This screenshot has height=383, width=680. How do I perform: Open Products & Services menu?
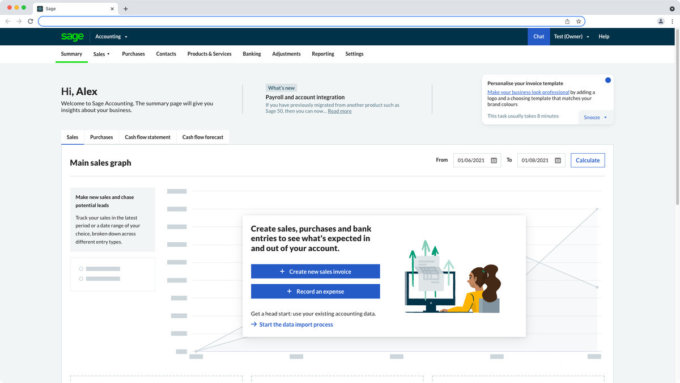pyautogui.click(x=209, y=54)
